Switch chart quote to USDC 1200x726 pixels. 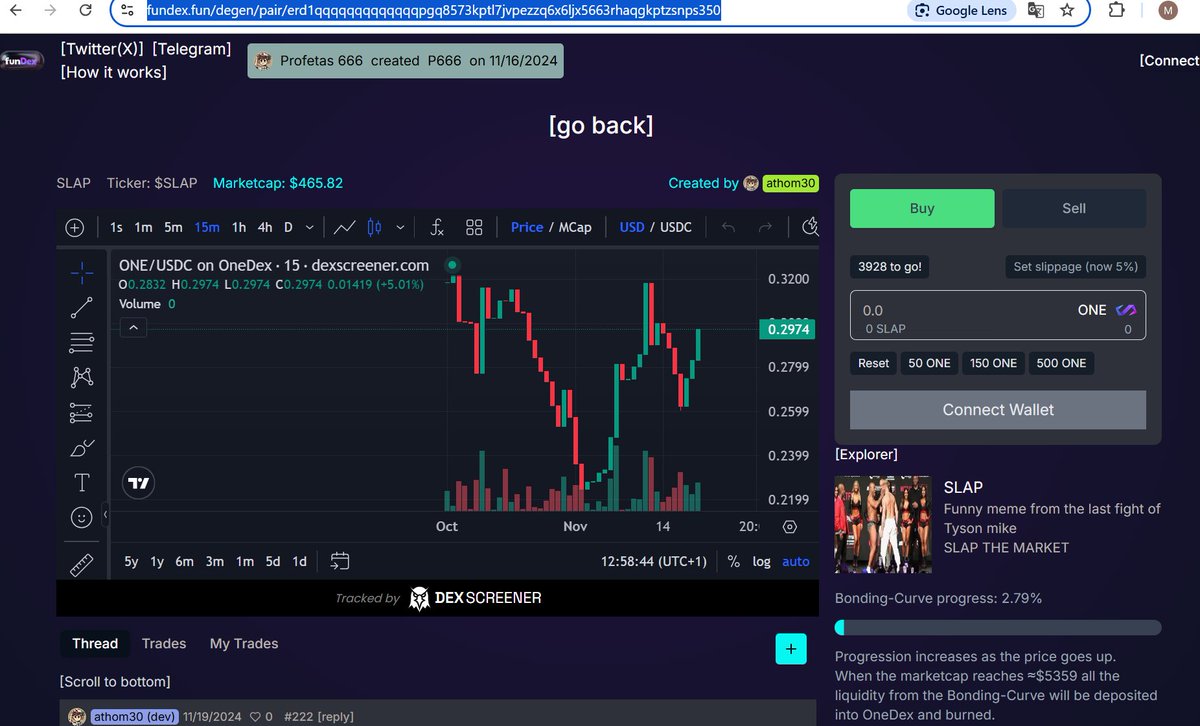coord(676,227)
